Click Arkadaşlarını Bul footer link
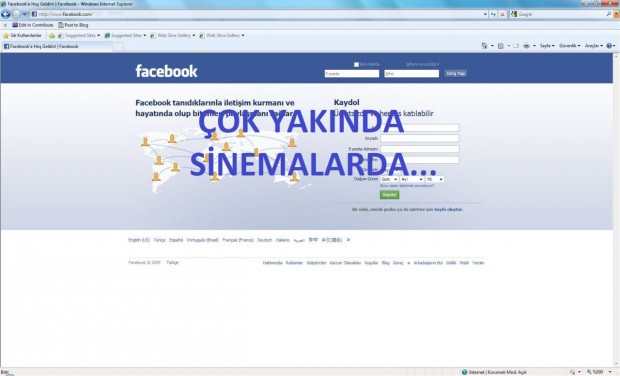 [x=428, y=263]
